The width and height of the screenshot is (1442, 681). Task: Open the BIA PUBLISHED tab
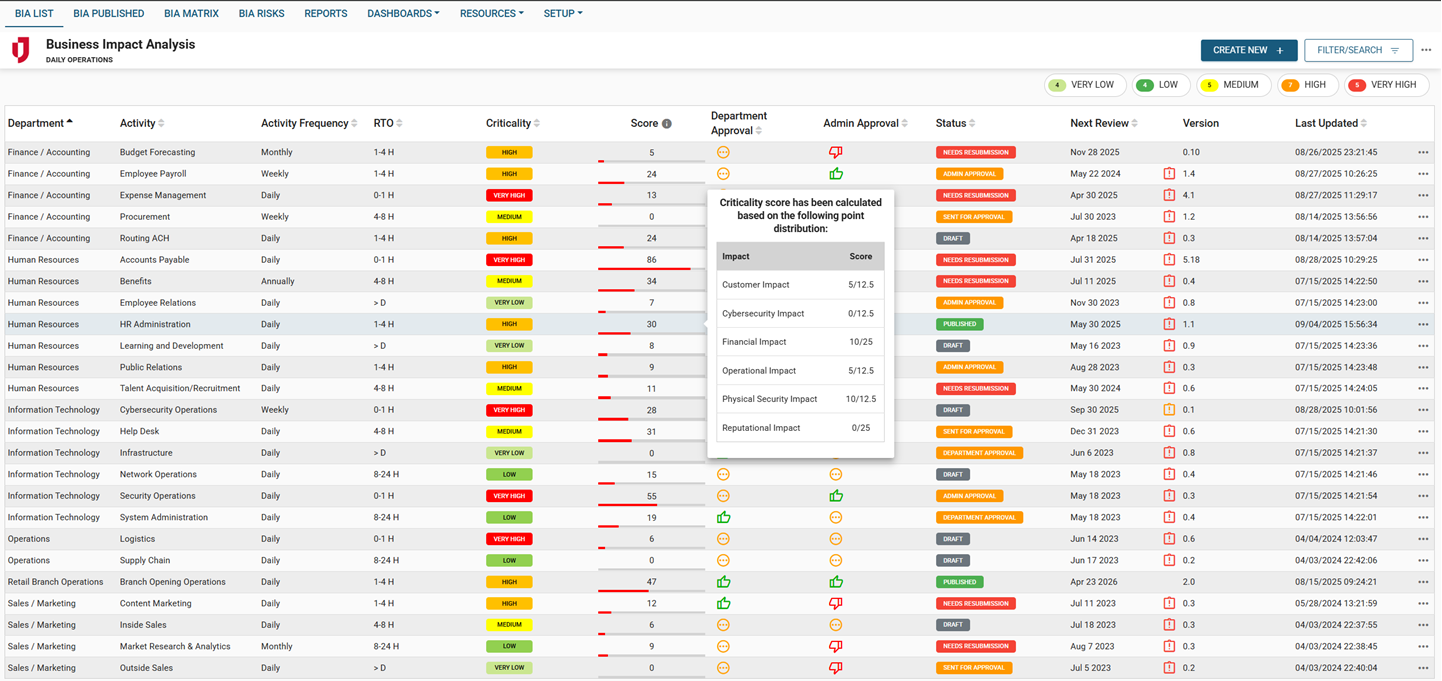[108, 13]
